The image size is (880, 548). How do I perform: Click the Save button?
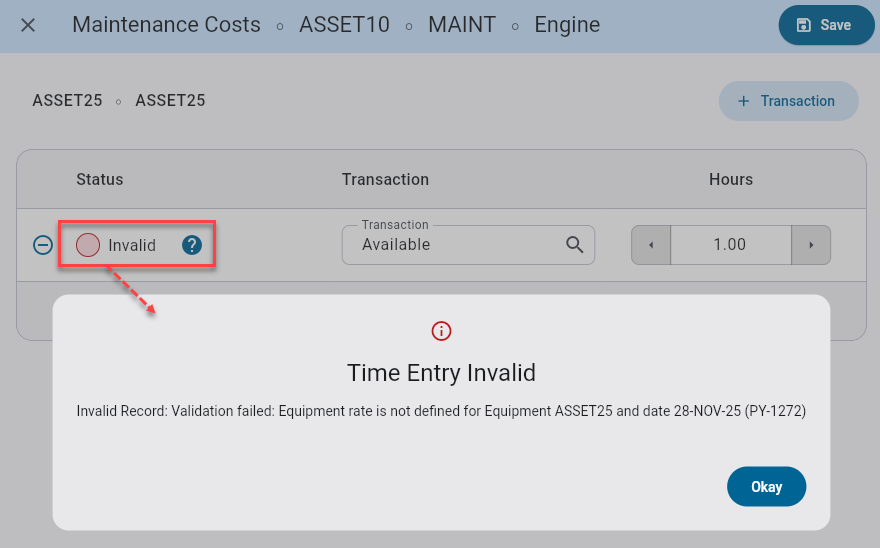[826, 25]
